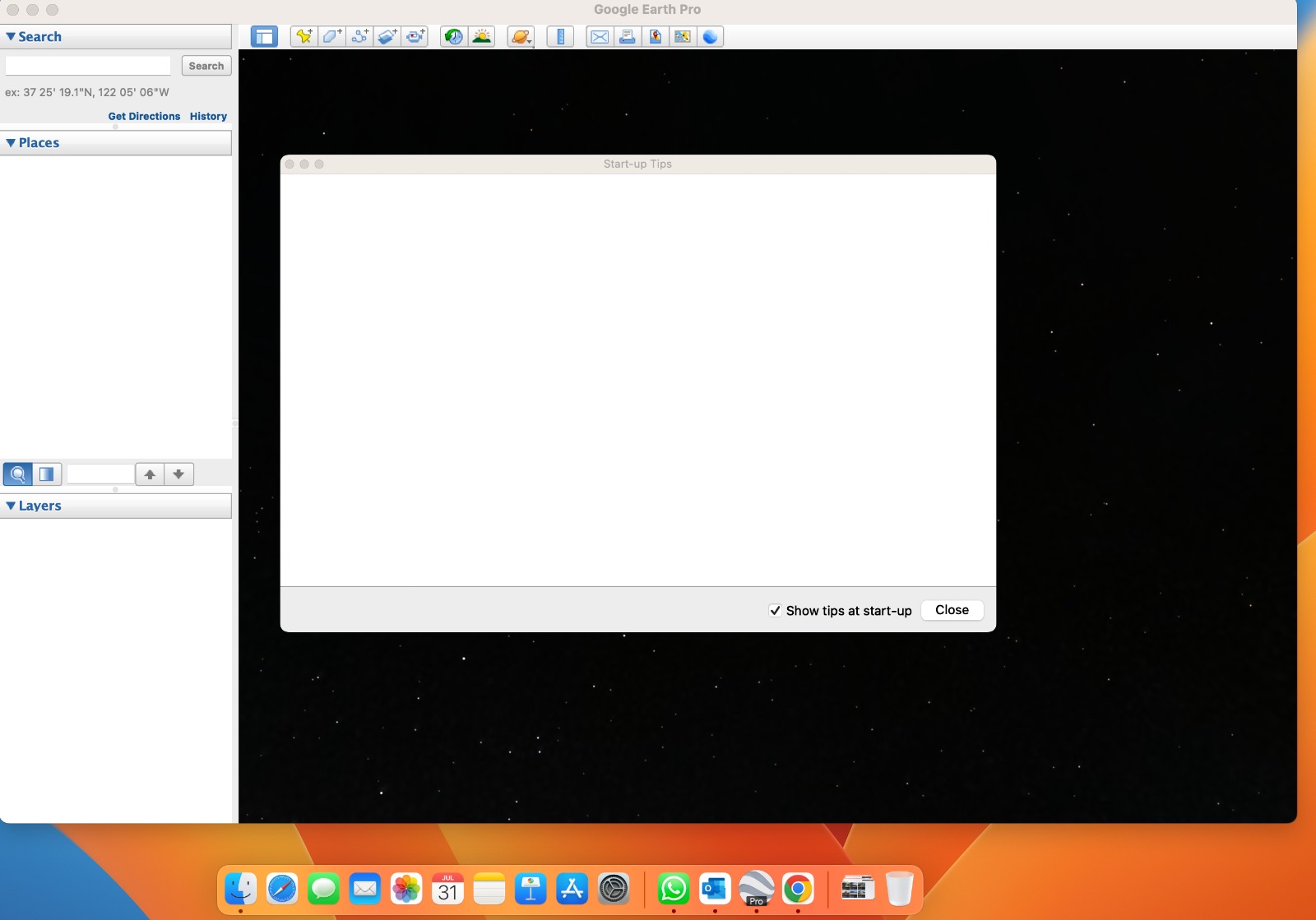Move selected place down with arrow

178,474
